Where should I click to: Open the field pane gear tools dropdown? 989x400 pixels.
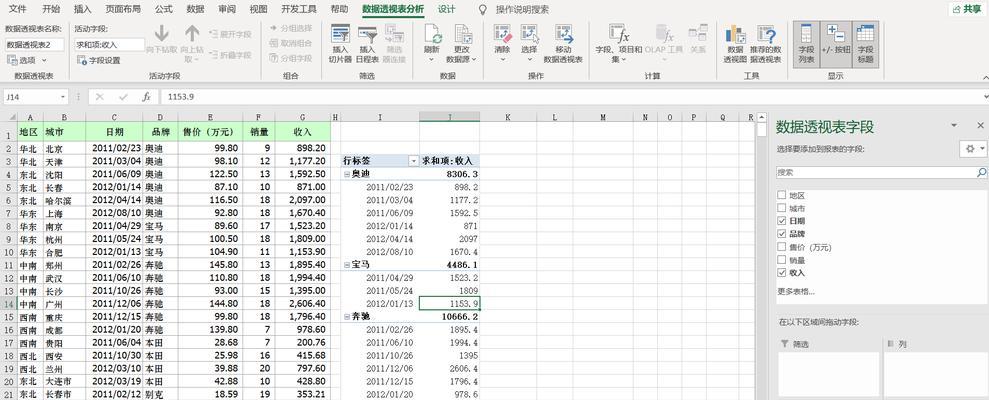click(x=983, y=148)
